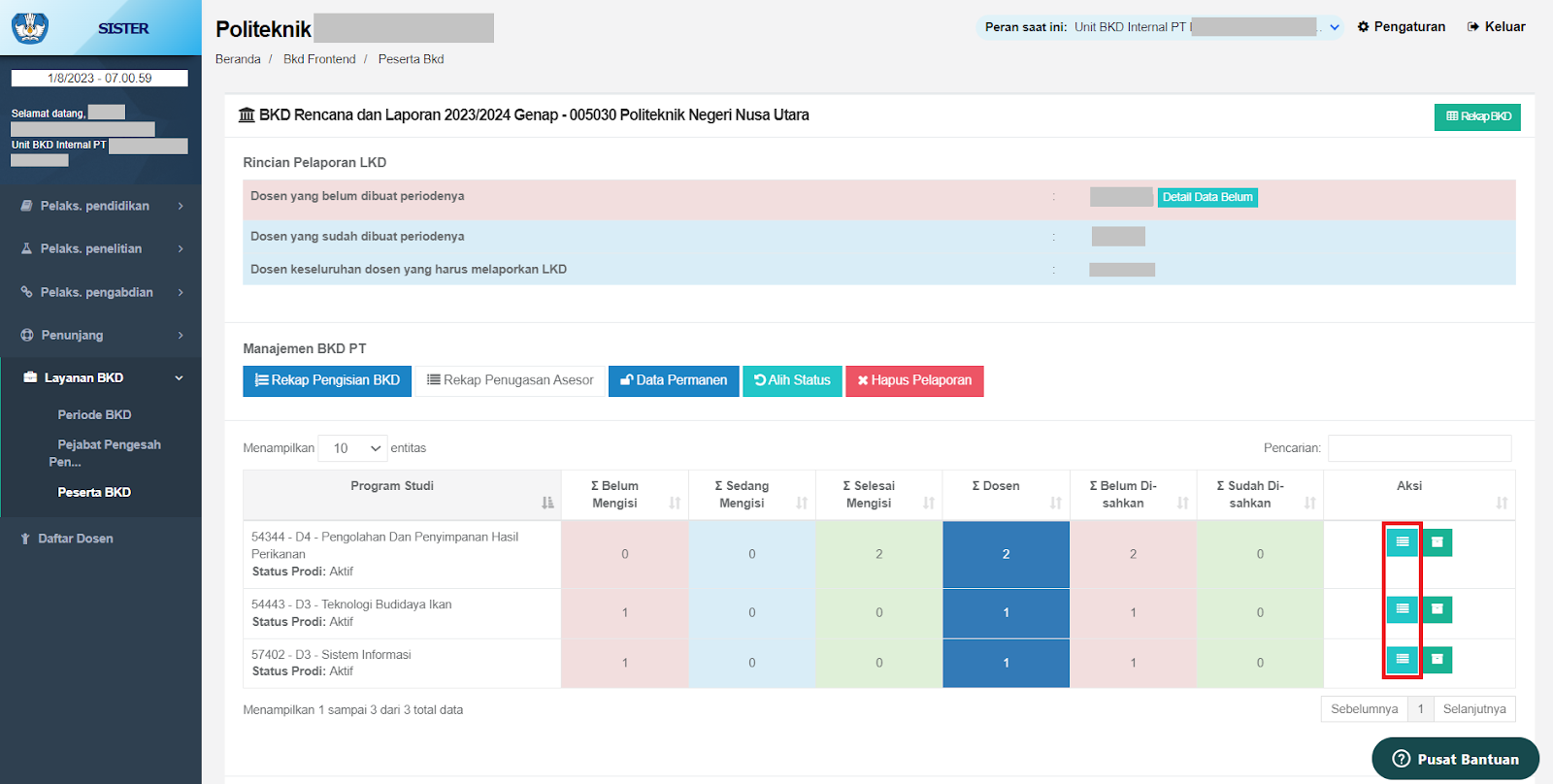Click 'Dosen yang belum dibuat periodenya' row
The image size is (1553, 784).
pyautogui.click(x=878, y=198)
